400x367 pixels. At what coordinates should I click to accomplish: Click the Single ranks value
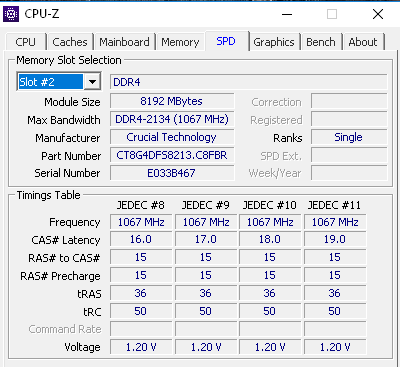[349, 137]
